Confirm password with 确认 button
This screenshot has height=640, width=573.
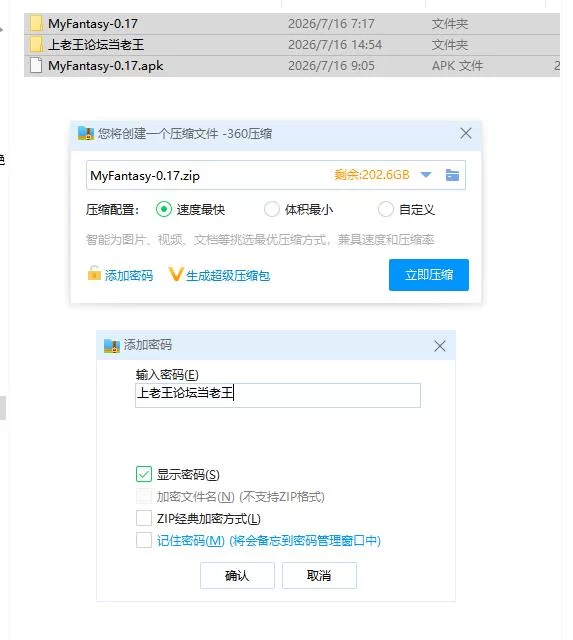click(237, 576)
